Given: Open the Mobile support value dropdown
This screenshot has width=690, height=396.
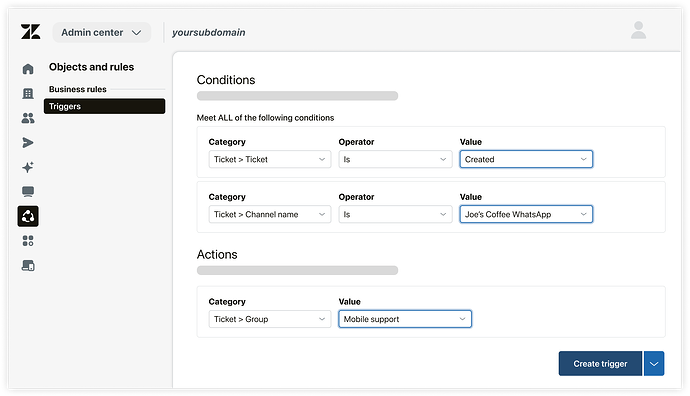Looking at the screenshot, I should click(x=405, y=319).
